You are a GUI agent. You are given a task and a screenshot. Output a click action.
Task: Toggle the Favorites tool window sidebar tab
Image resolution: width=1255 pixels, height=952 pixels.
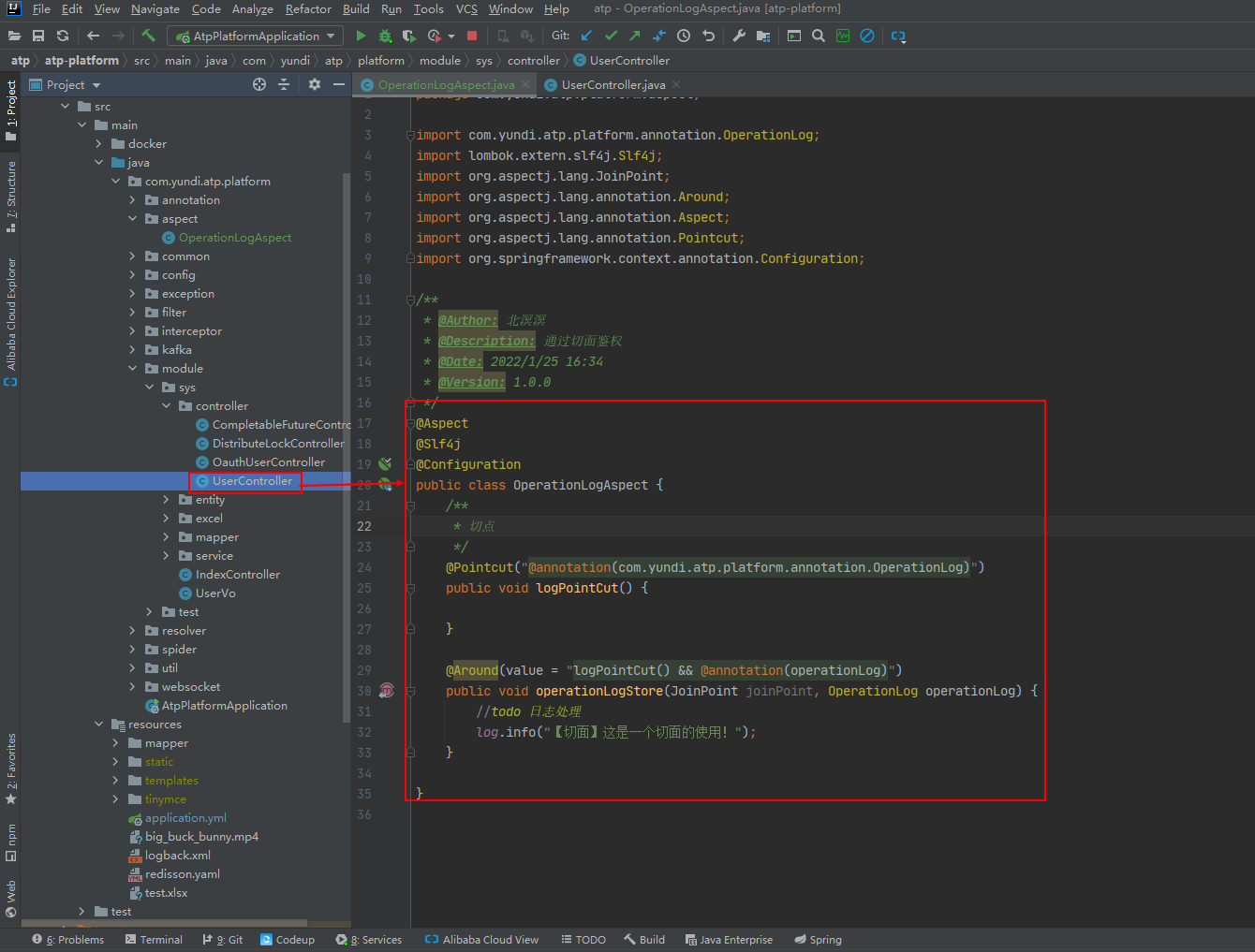(x=11, y=768)
